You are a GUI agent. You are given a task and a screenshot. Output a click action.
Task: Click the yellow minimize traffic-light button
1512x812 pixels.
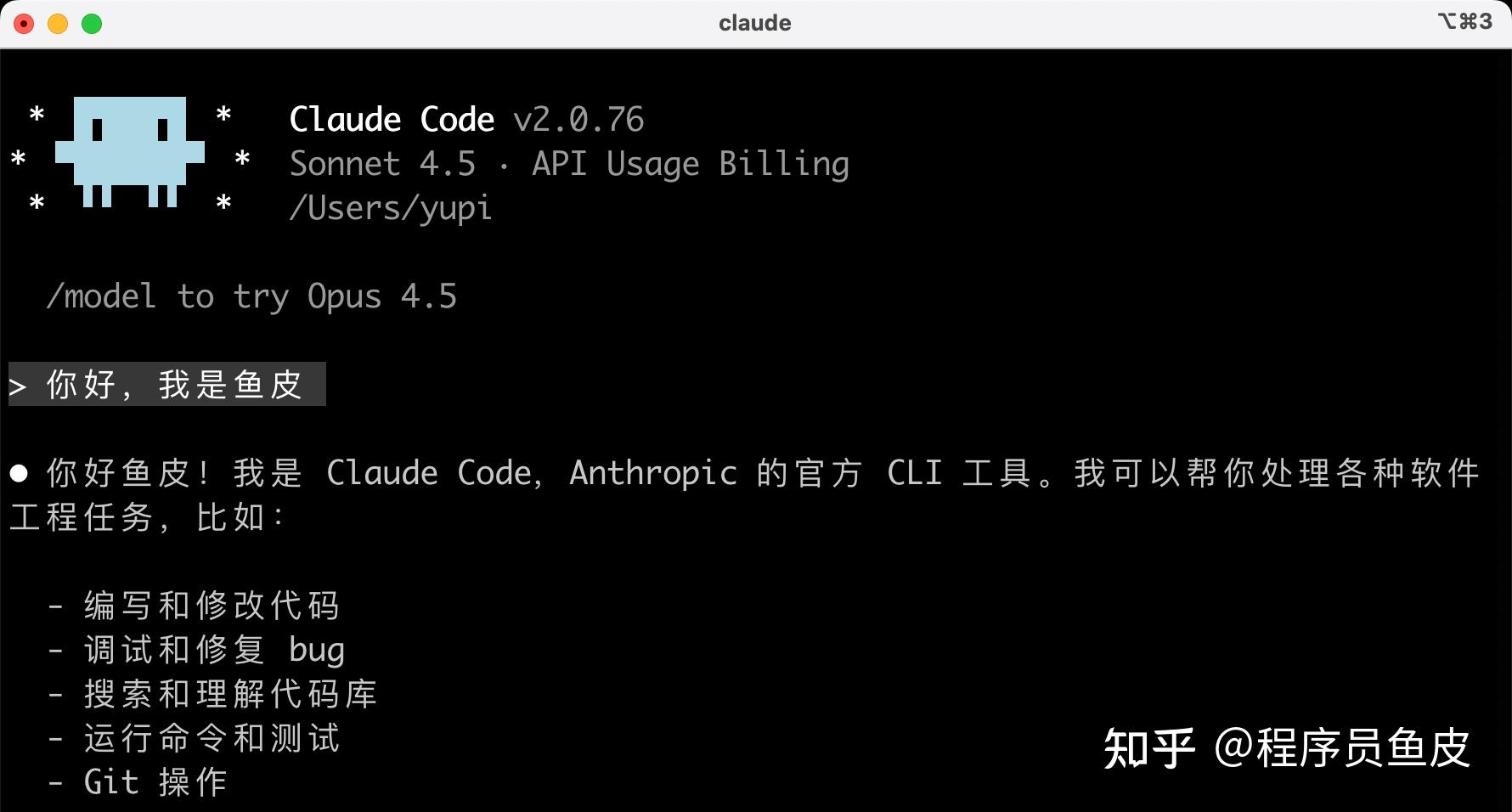(58, 23)
